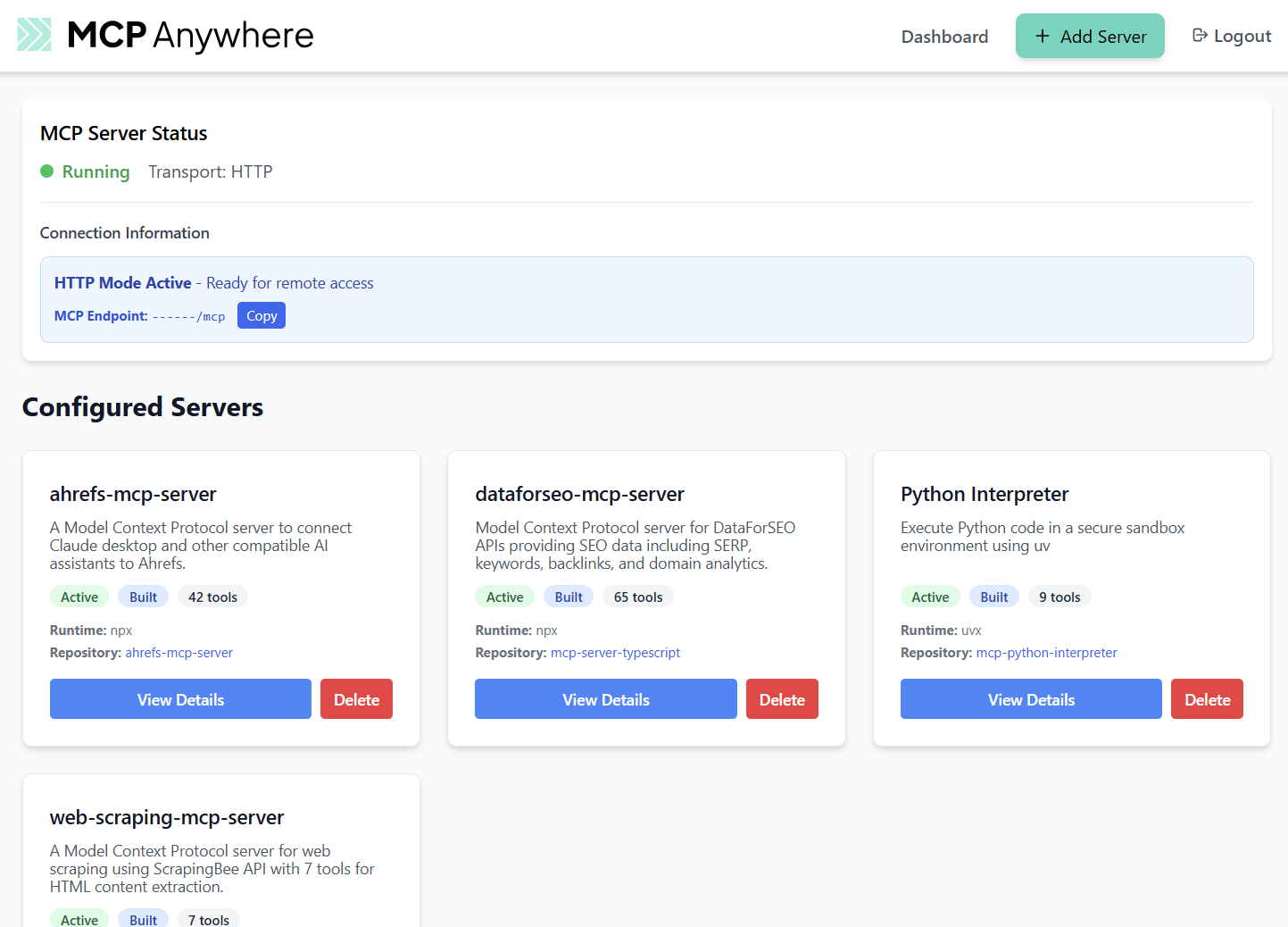Click the HTTP Mode Active label
1288x927 pixels.
point(123,283)
